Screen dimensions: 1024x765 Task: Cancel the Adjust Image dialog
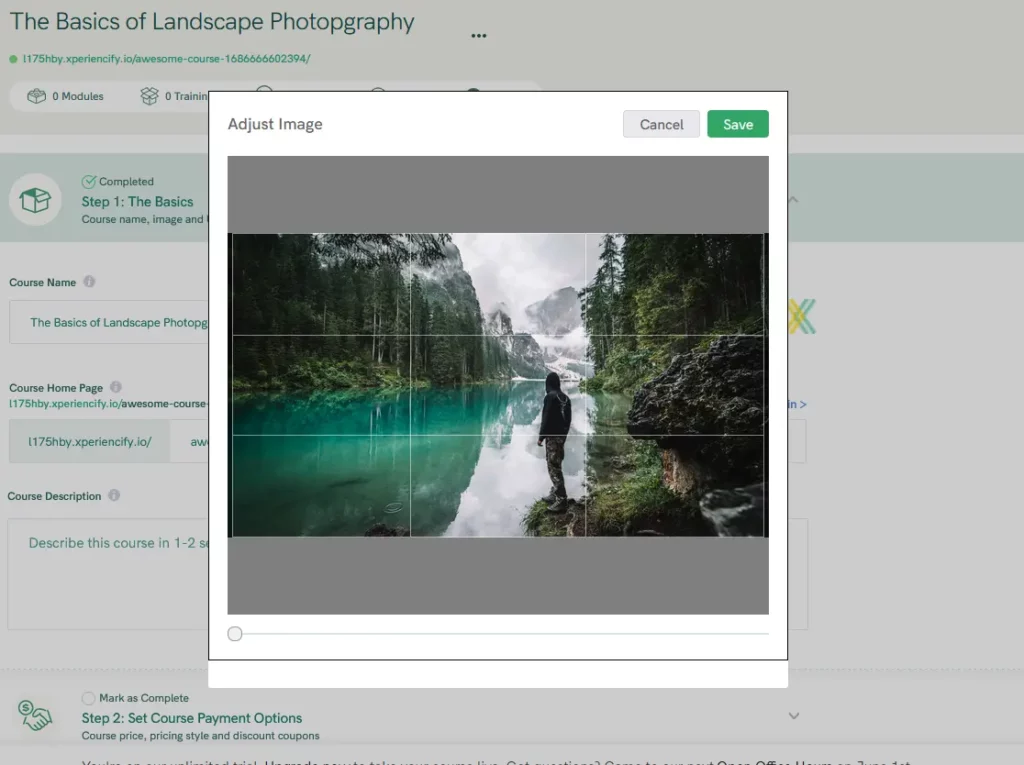pyautogui.click(x=661, y=124)
